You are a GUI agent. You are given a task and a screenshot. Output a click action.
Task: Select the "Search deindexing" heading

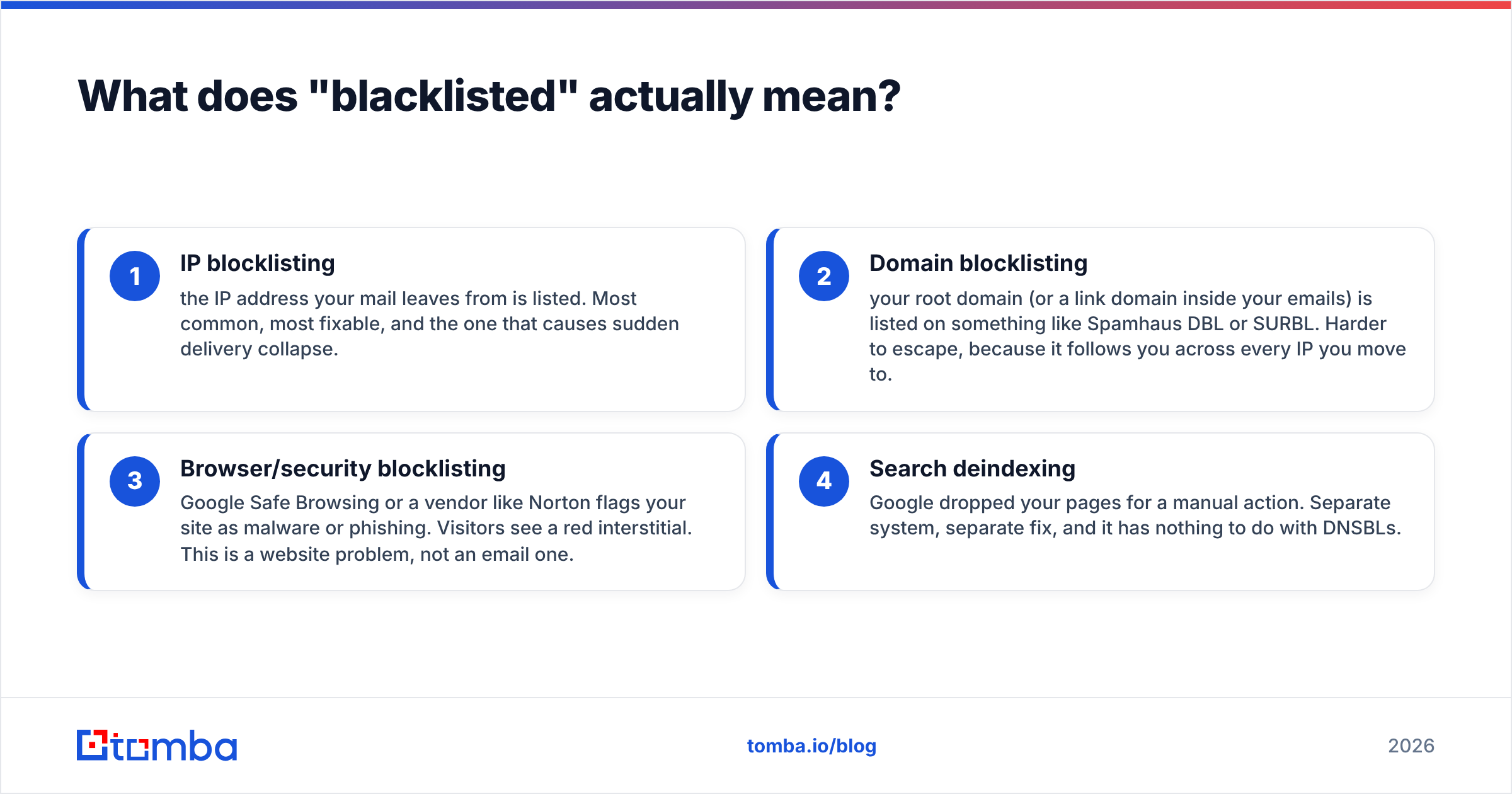pos(972,469)
